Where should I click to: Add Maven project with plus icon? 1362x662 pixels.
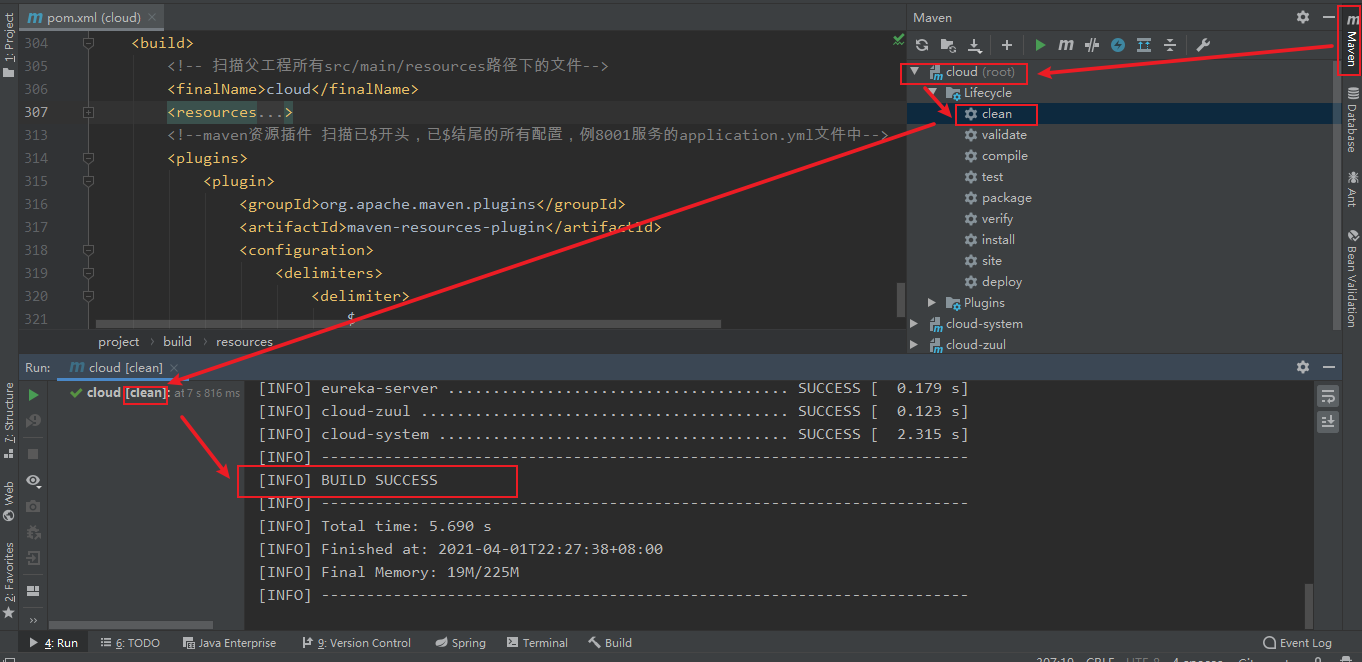click(x=1007, y=45)
